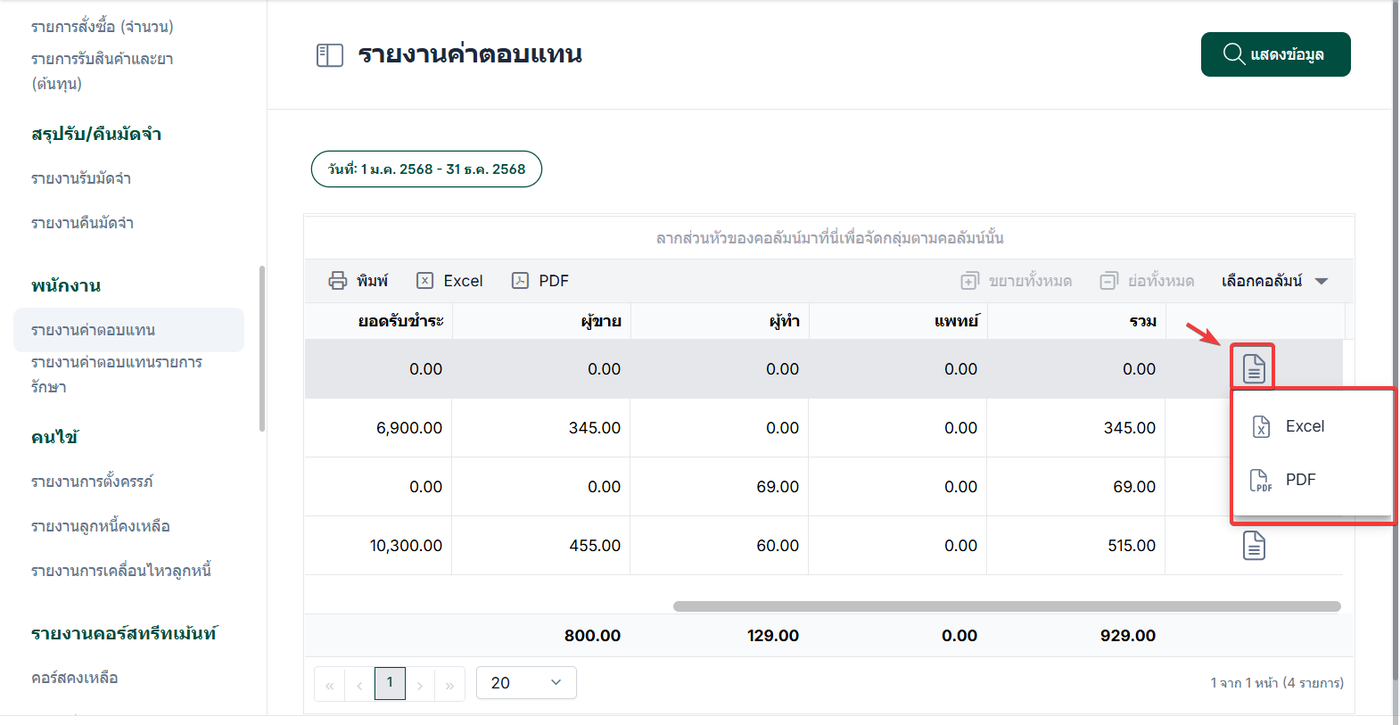Click the Excel export icon in toolbar
Image resolution: width=1400 pixels, height=725 pixels.
(x=425, y=281)
